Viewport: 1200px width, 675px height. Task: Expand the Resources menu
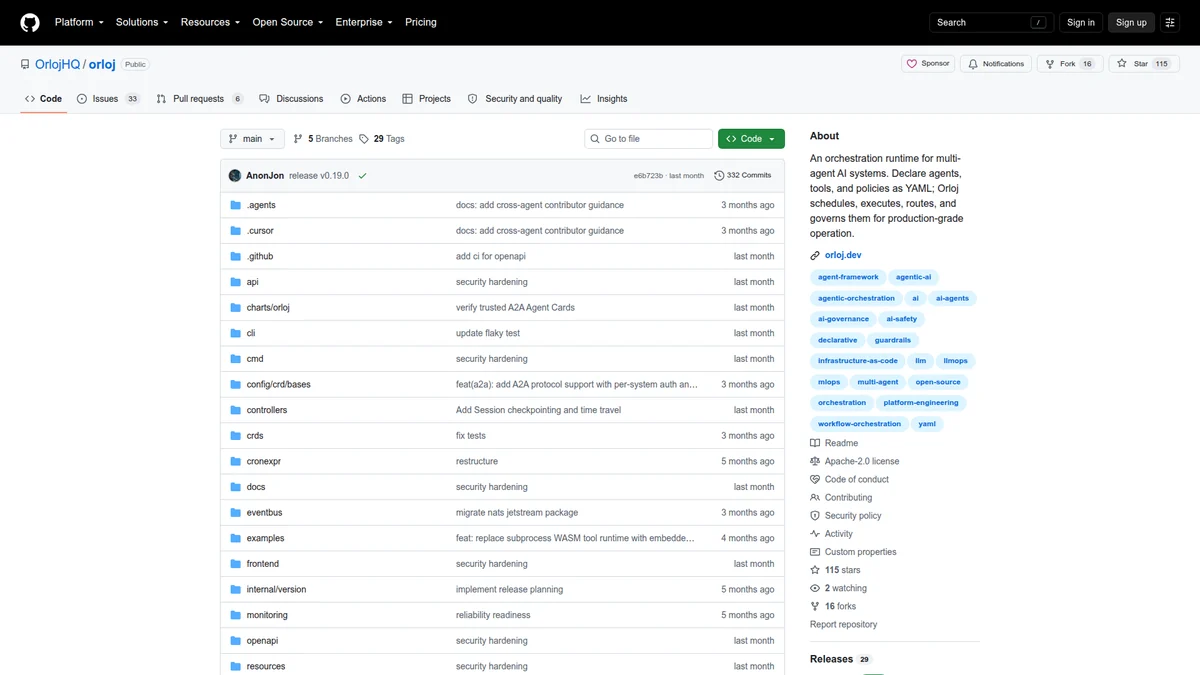[x=210, y=22]
